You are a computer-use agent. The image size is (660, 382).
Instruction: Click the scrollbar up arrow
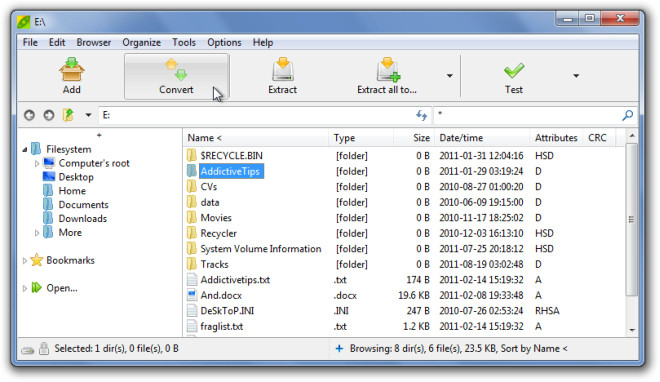[631, 135]
